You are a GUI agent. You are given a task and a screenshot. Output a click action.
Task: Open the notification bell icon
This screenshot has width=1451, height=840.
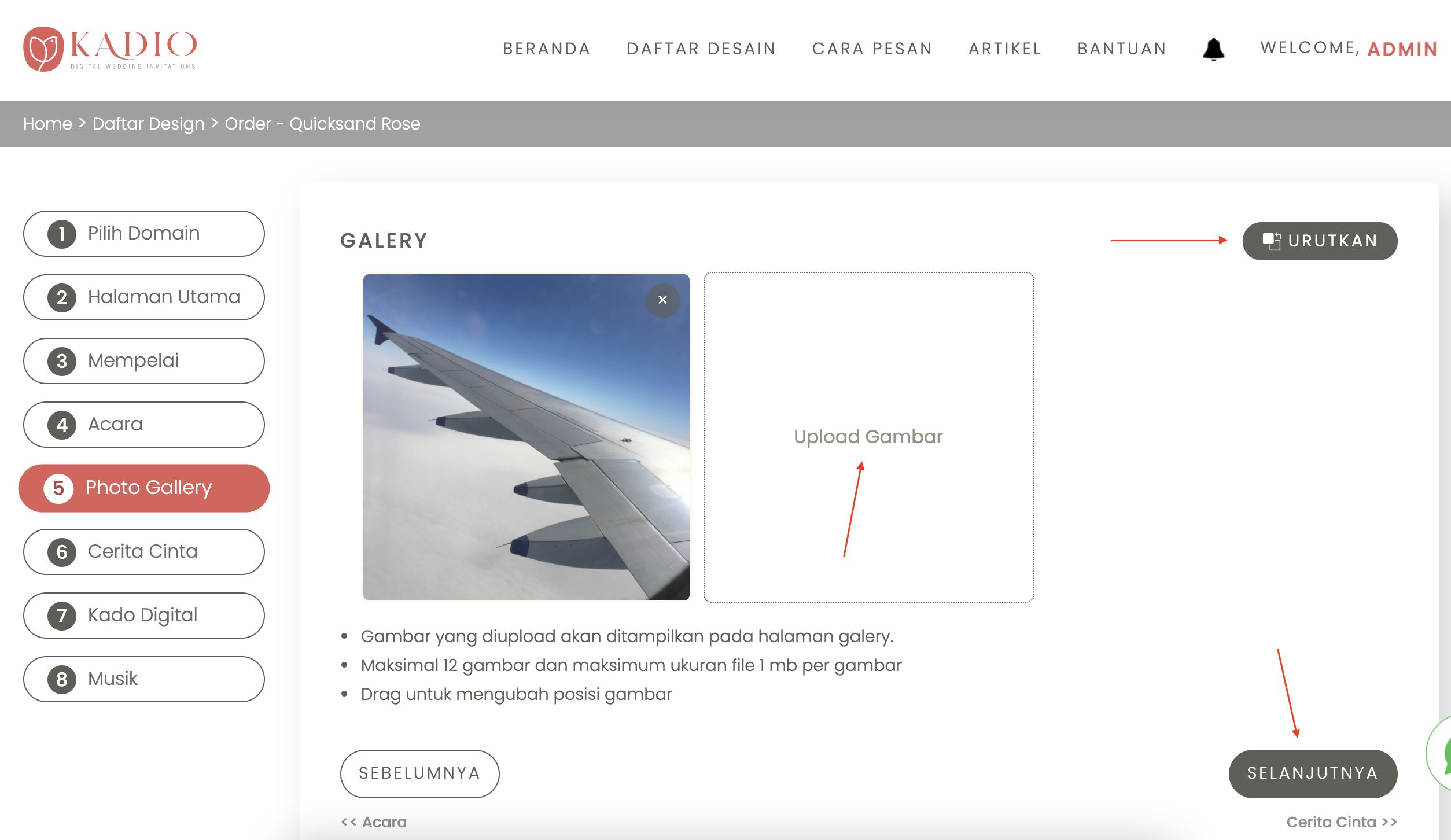pyautogui.click(x=1213, y=49)
